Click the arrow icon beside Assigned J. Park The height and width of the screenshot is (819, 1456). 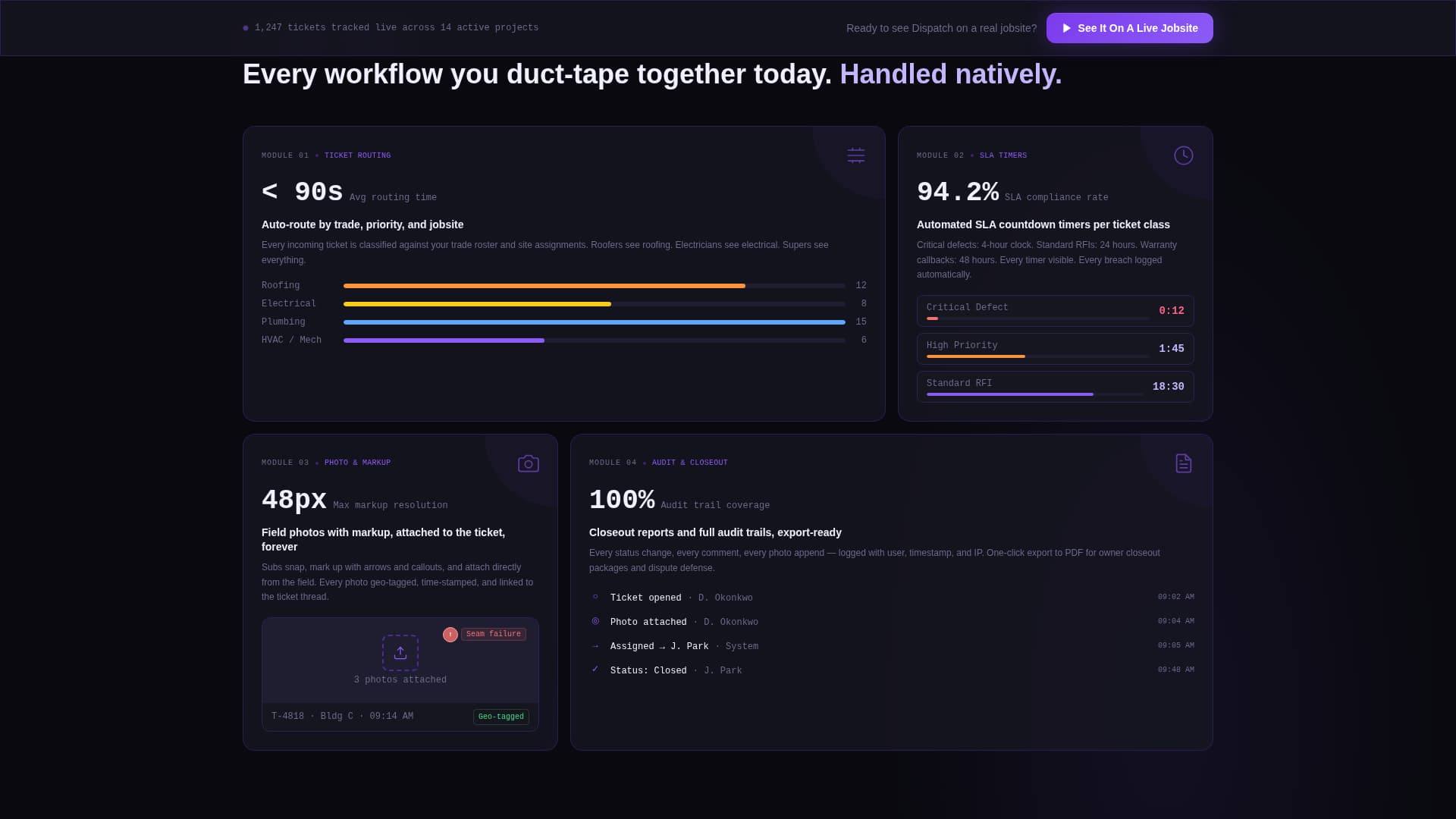tap(595, 645)
